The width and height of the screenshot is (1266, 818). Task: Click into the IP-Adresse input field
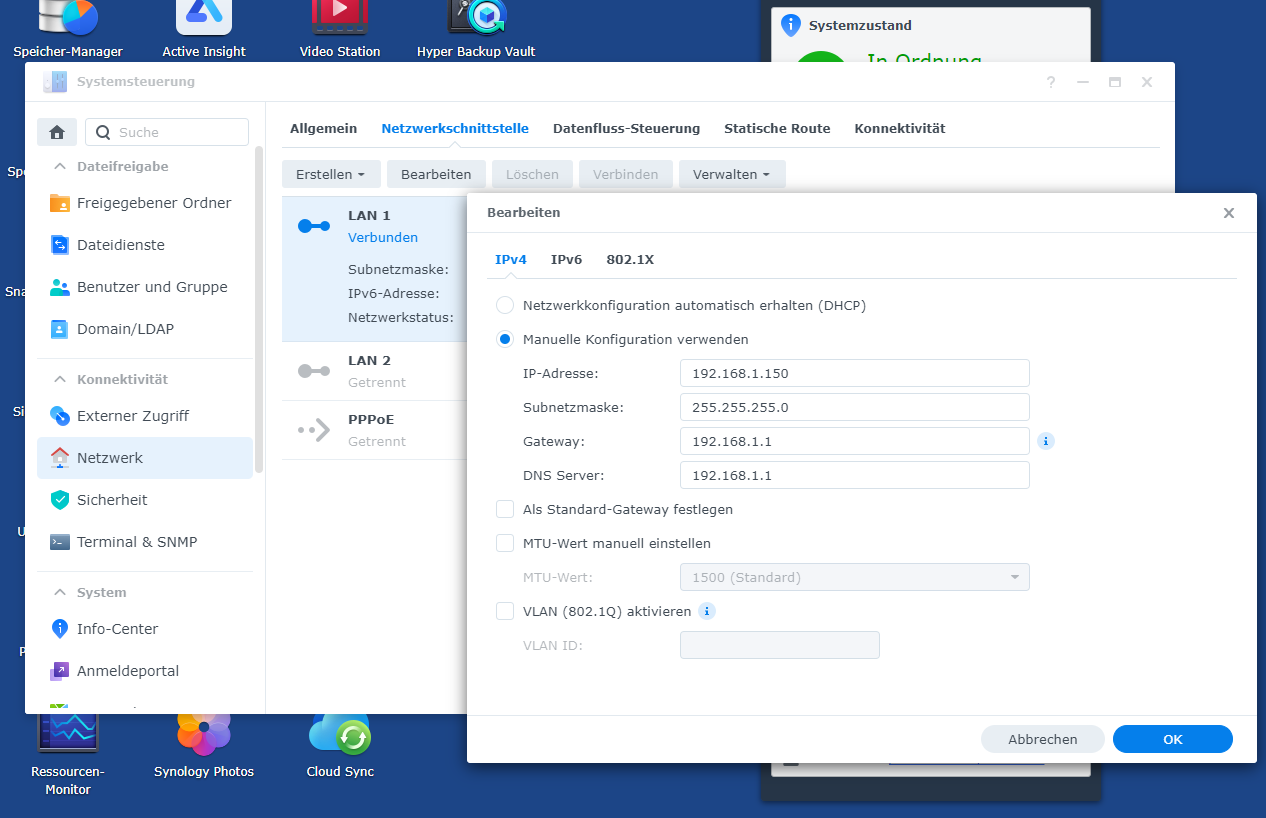(x=854, y=373)
